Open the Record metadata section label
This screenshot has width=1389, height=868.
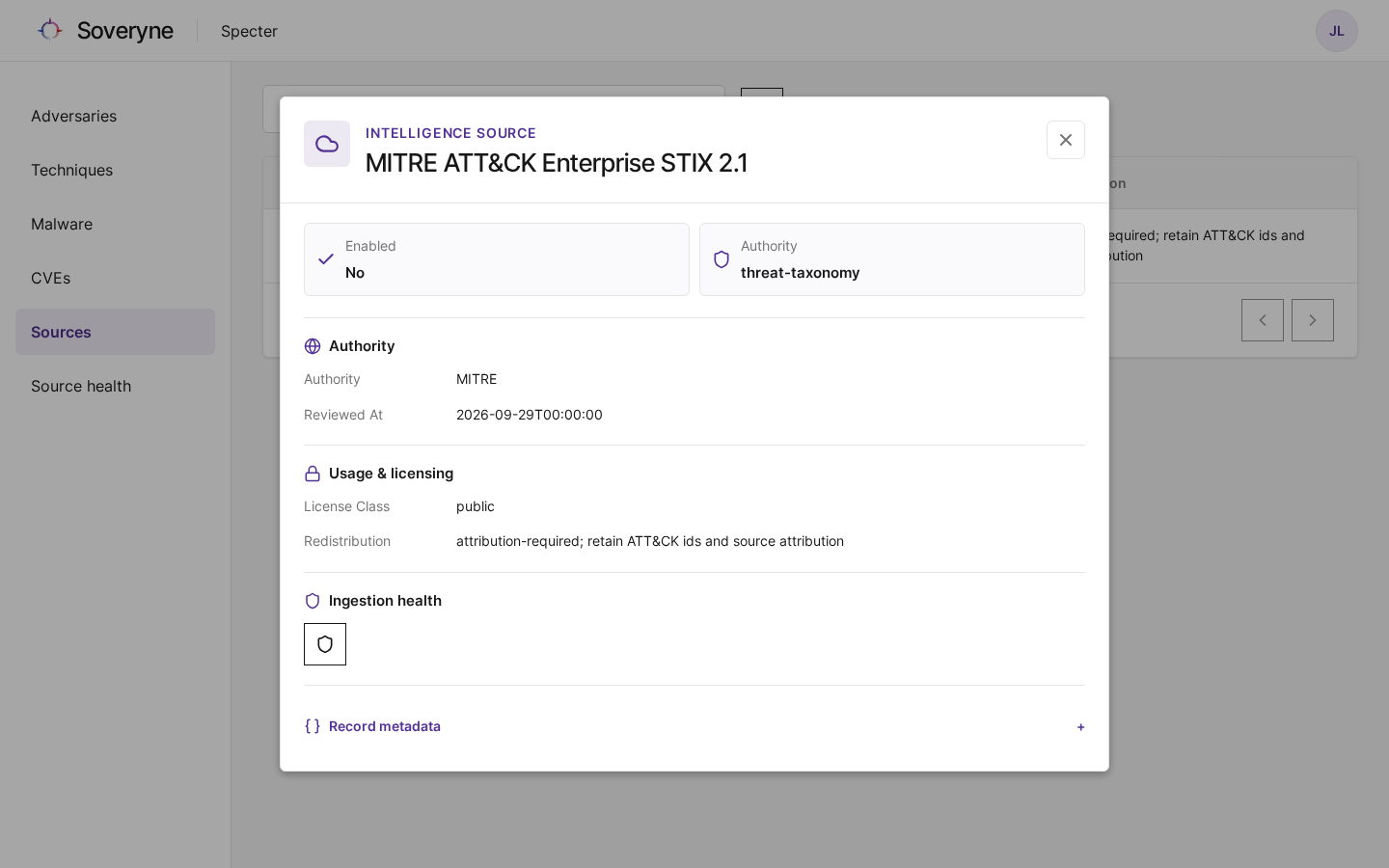coord(385,726)
